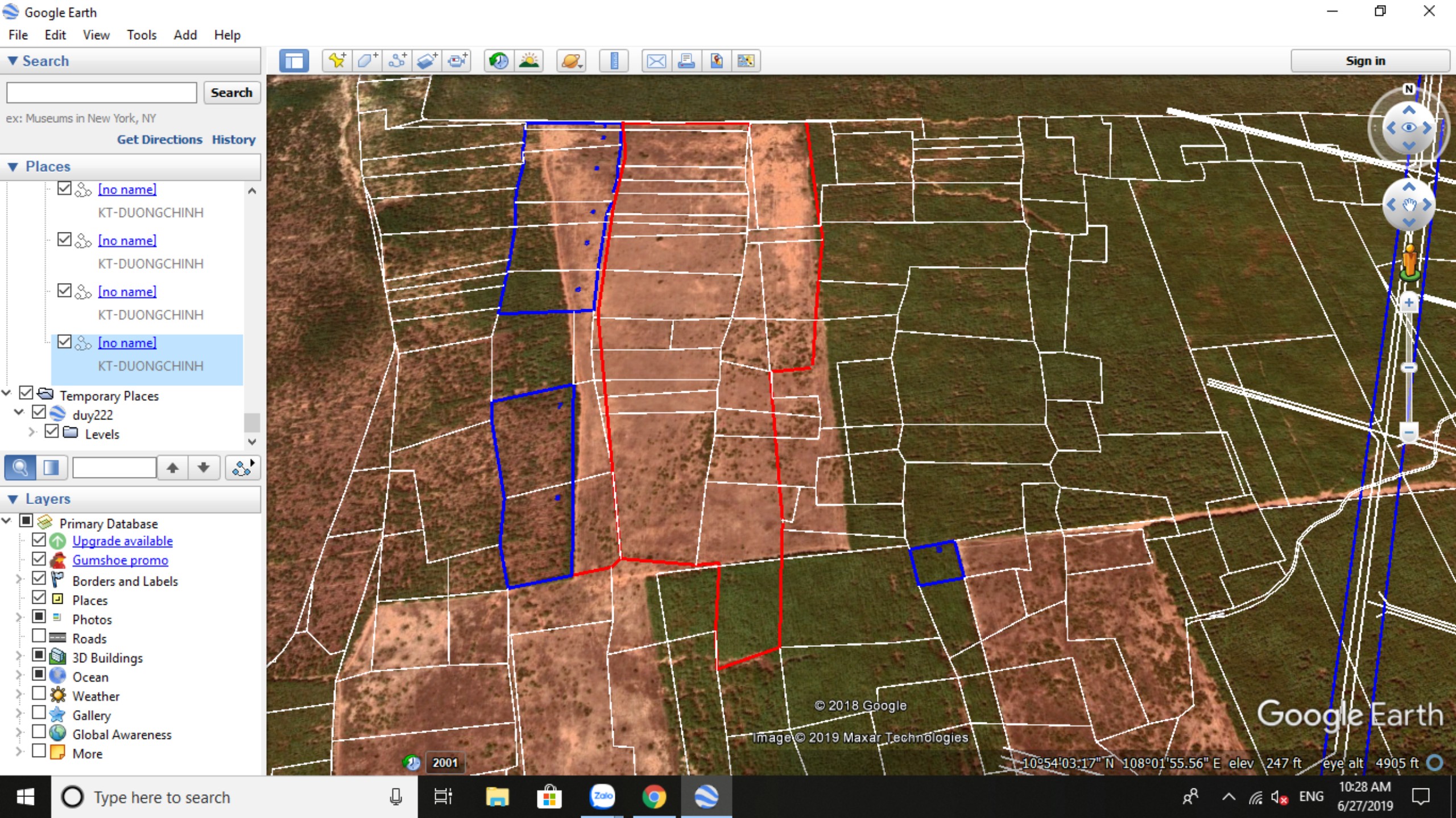1456x818 pixels.
Task: Expand the 3D Buildings layer
Action: 18,657
